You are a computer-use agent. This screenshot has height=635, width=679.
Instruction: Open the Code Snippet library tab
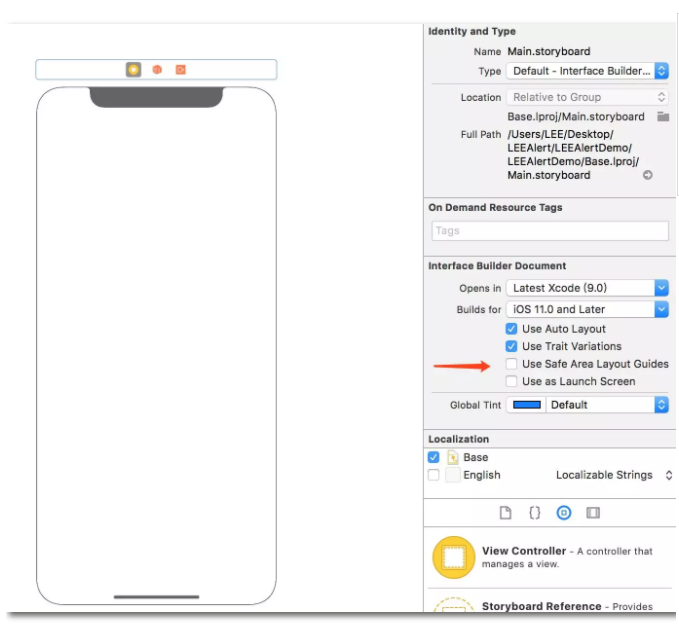click(535, 513)
